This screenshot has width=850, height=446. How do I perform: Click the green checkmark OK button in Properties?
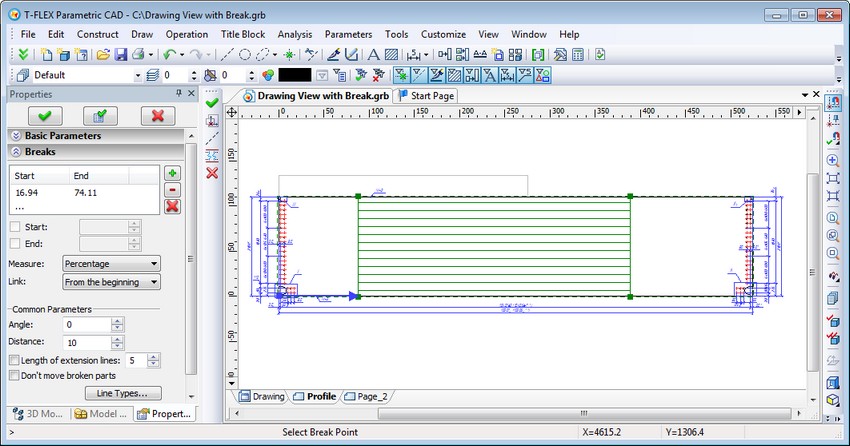(44, 115)
